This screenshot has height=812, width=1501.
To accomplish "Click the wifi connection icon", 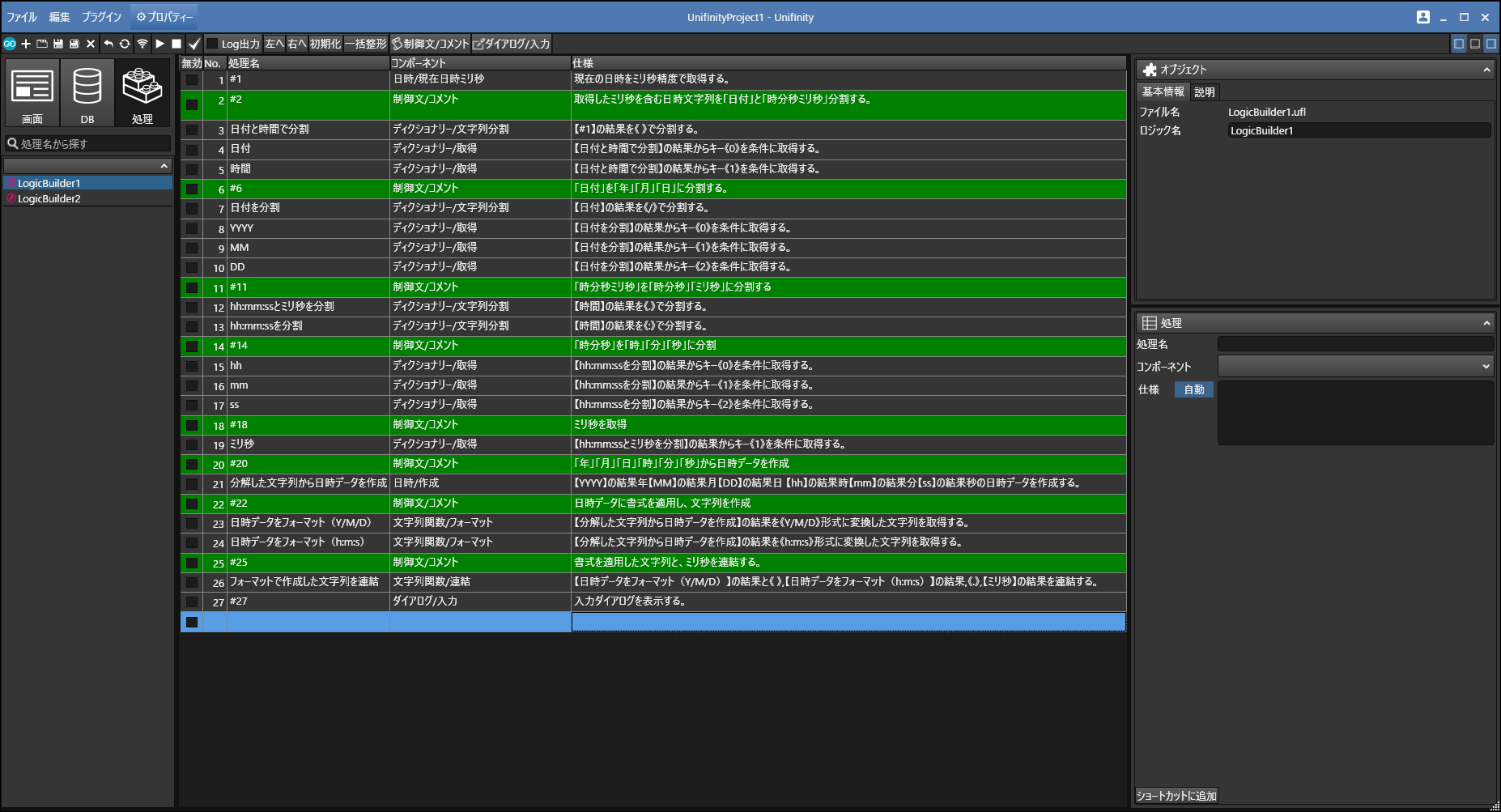I will 142,44.
